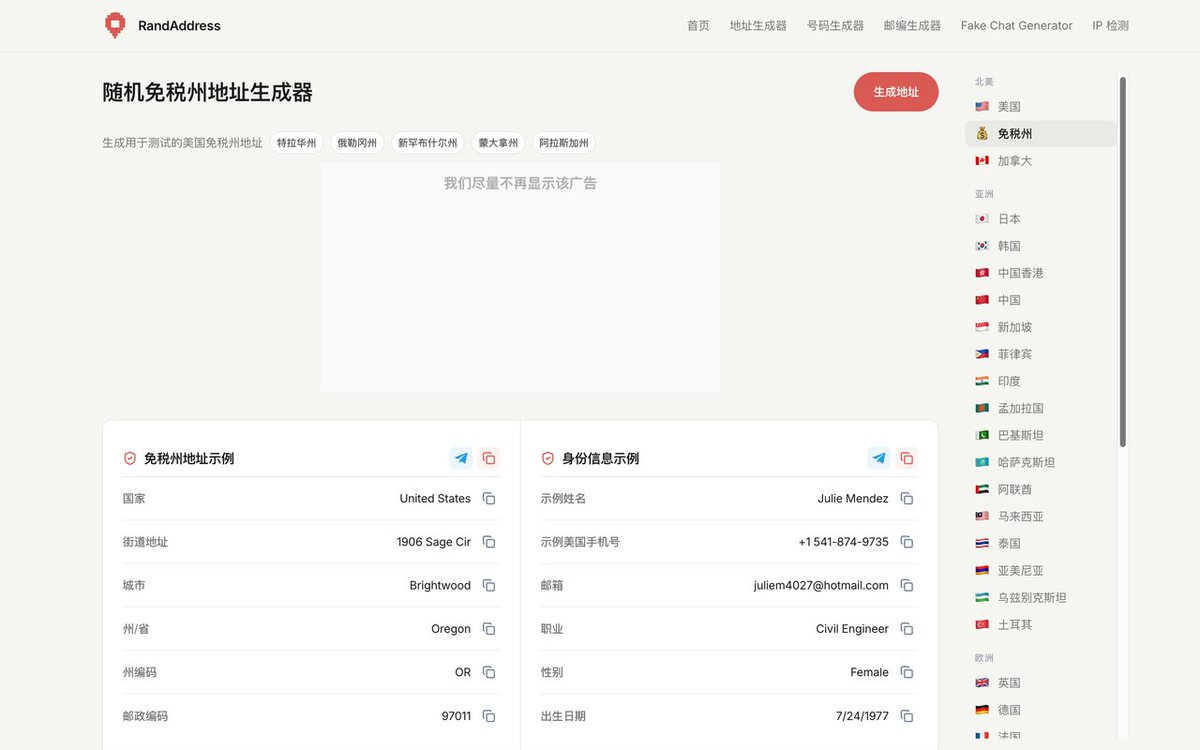The image size is (1200, 750).
Task: Open Fake Chat Generator nav item
Action: click(1016, 26)
